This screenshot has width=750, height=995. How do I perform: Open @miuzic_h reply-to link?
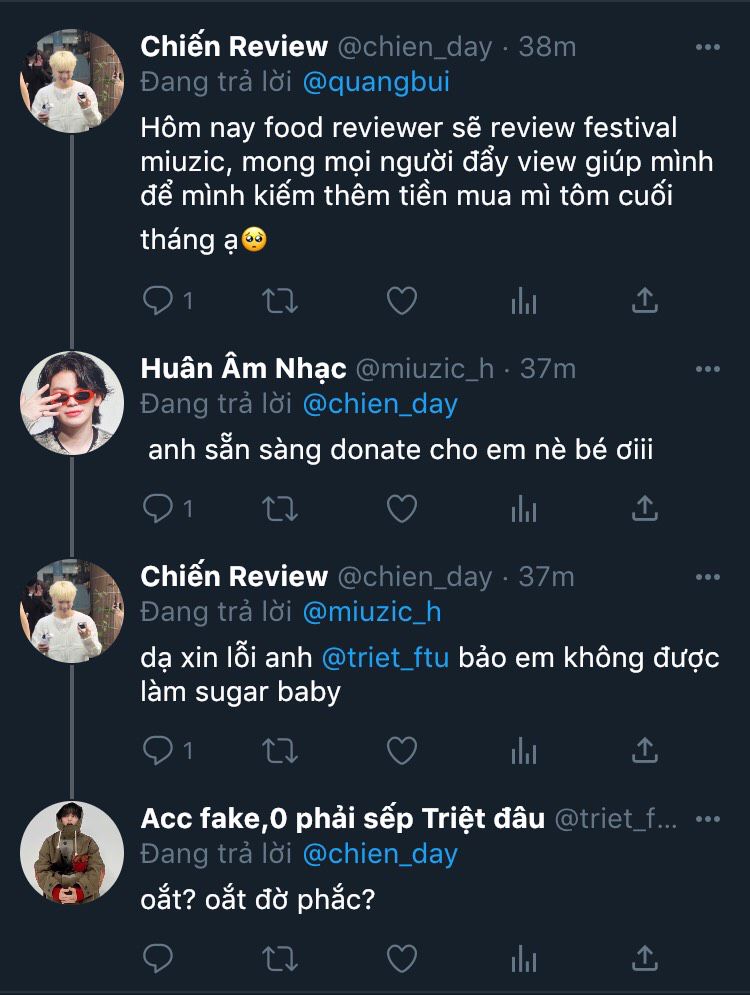(x=371, y=611)
